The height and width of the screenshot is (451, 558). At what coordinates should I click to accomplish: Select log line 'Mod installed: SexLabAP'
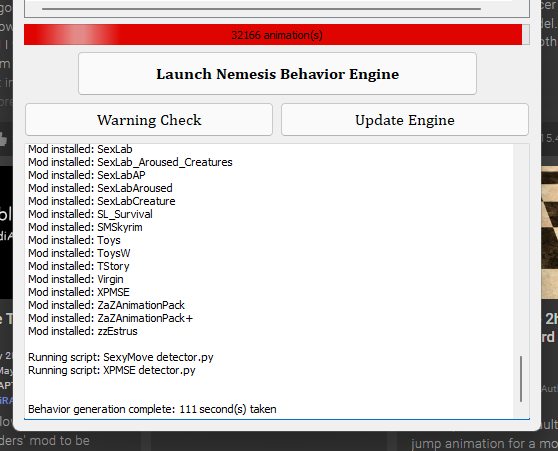click(x=87, y=175)
